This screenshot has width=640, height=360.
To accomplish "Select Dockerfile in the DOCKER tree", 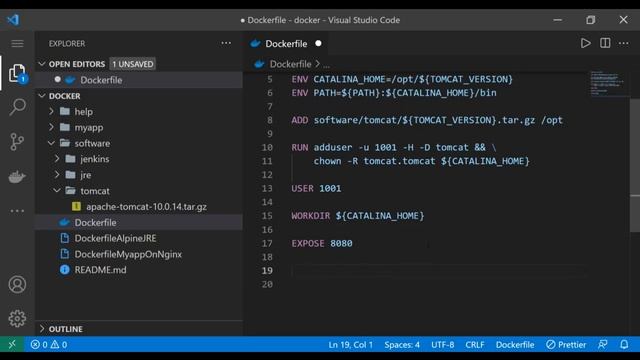I will [139, 222].
